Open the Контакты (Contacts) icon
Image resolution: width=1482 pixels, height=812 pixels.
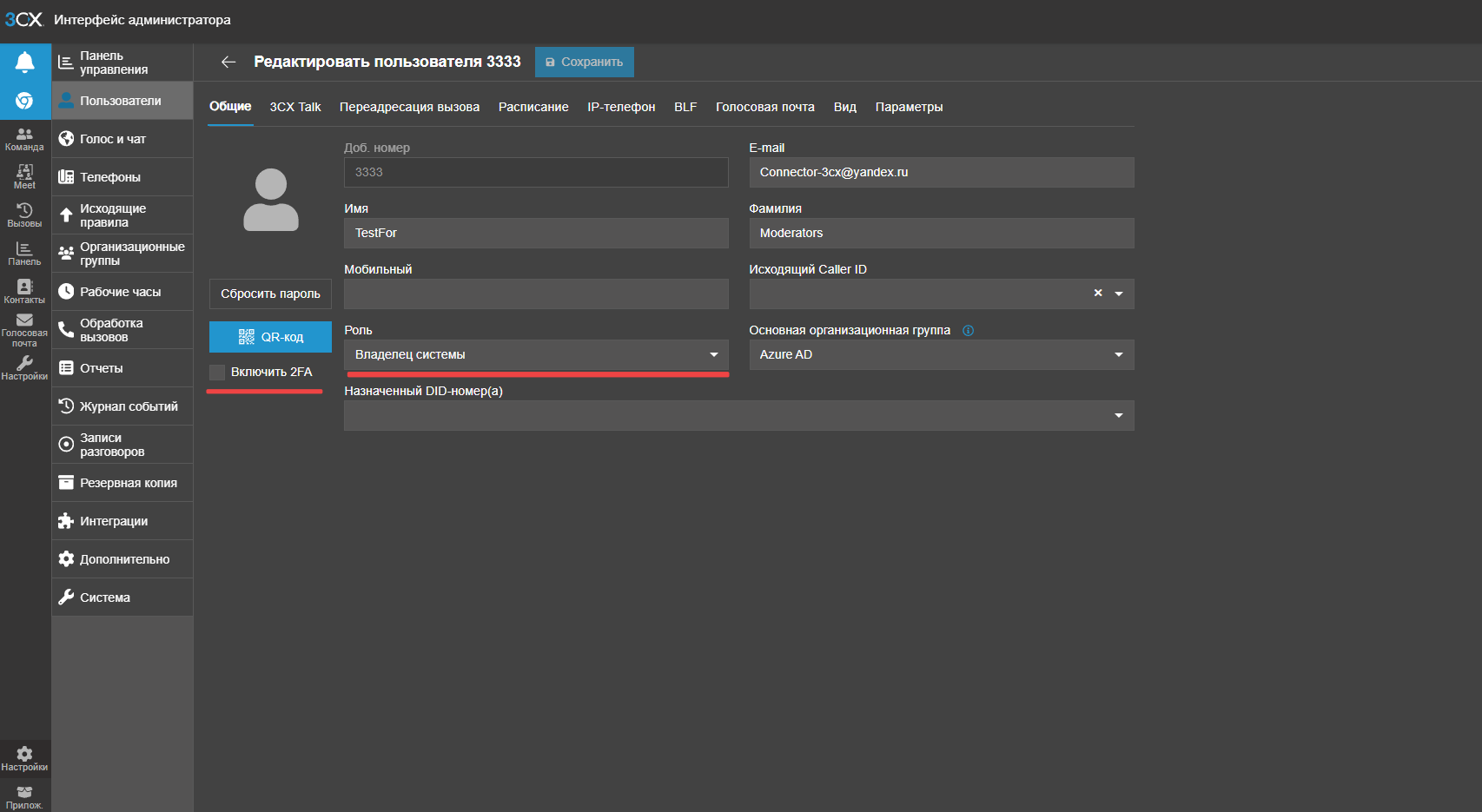[24, 292]
